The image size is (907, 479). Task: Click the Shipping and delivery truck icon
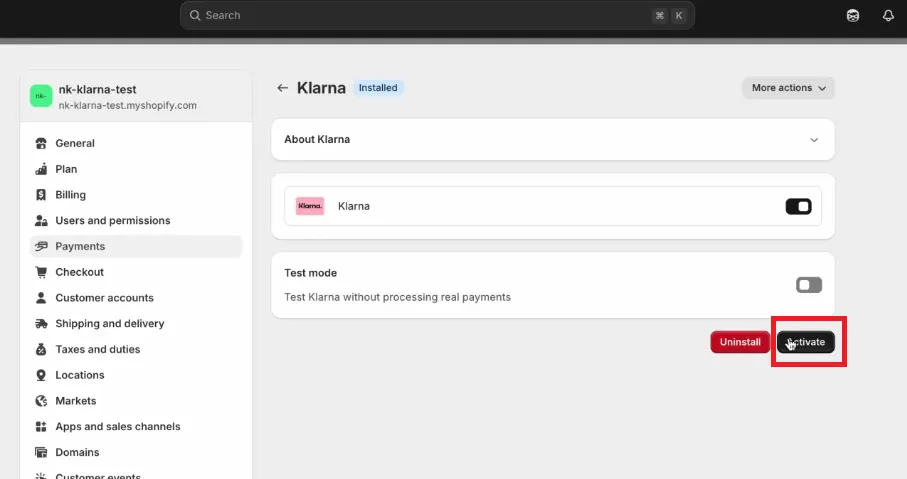pos(41,324)
